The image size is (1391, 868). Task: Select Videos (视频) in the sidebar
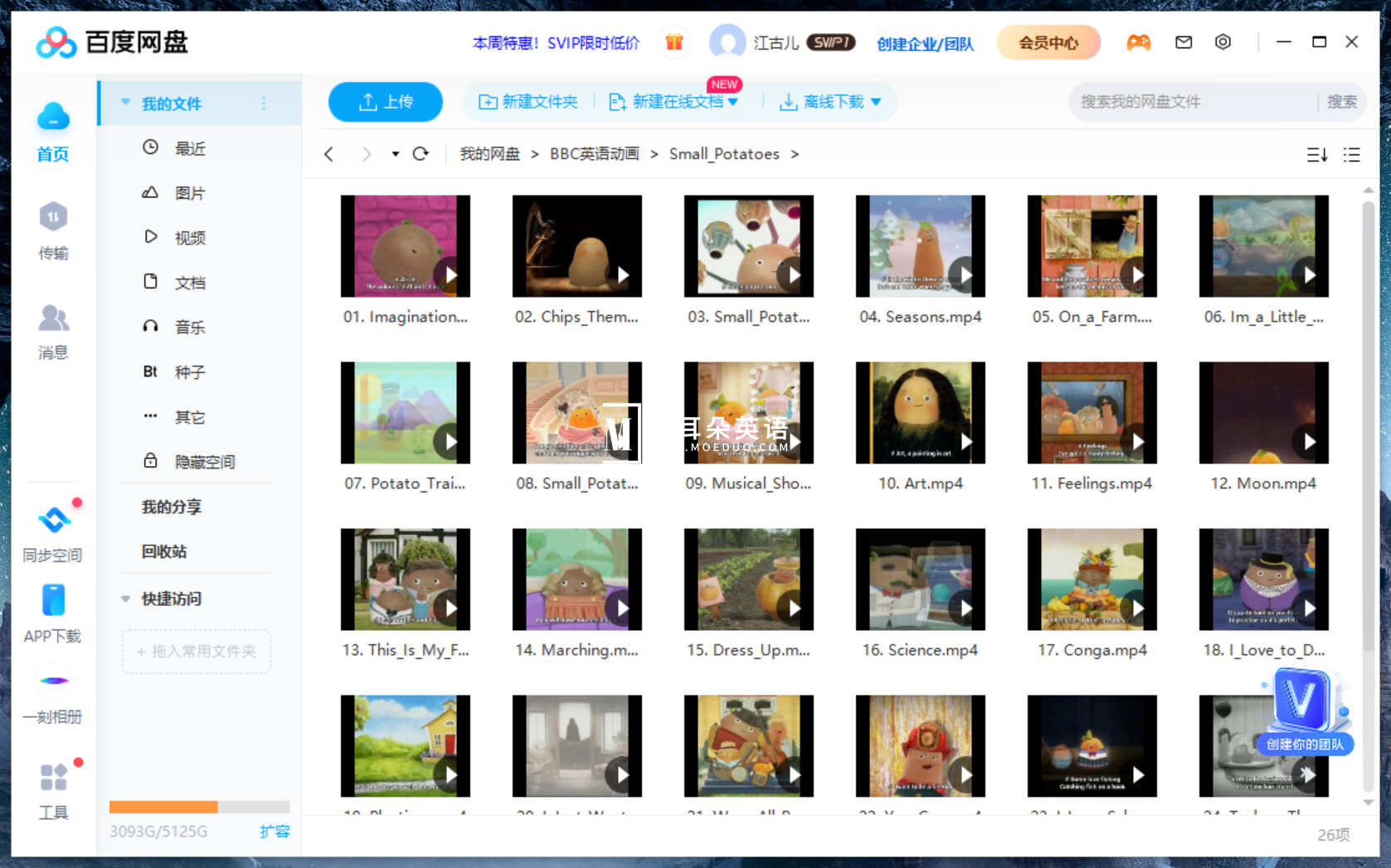point(189,238)
